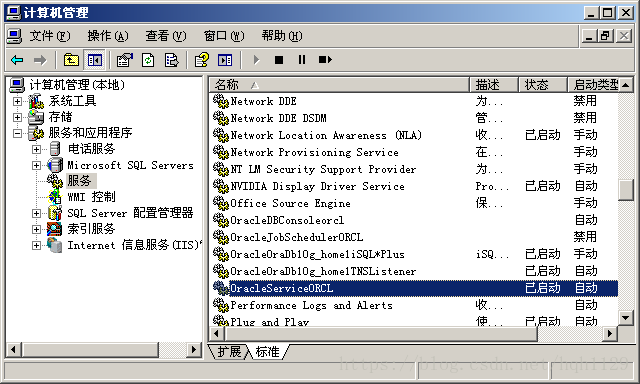The width and height of the screenshot is (640, 384).
Task: Click the gear icon beside OracleDBConsoleorcl
Action: (x=221, y=220)
